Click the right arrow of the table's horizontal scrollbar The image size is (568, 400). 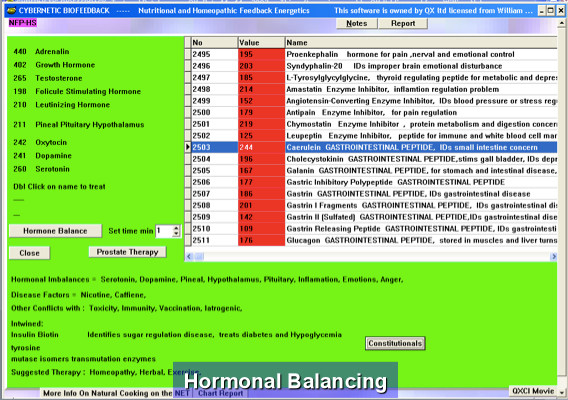pyautogui.click(x=553, y=257)
